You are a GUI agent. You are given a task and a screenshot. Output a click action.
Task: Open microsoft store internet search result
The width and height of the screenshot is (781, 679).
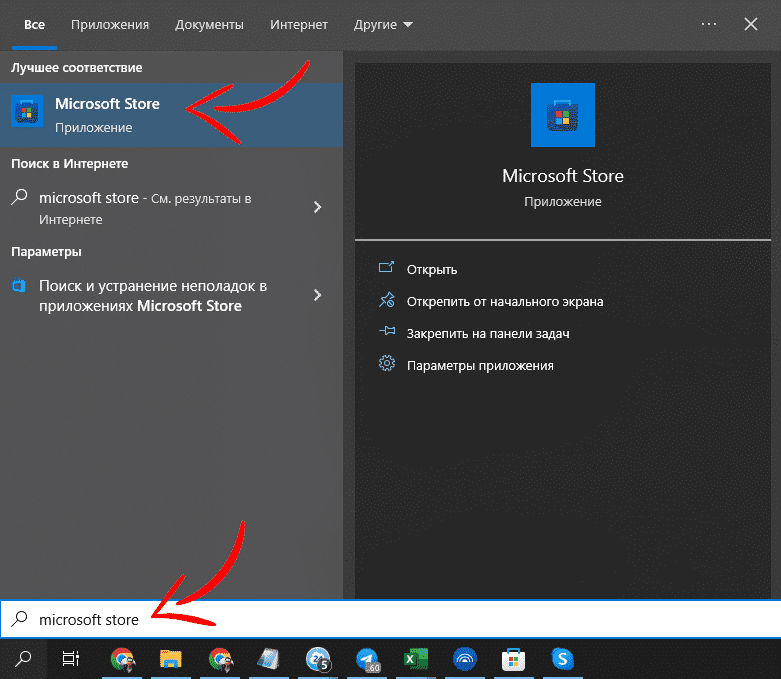171,208
